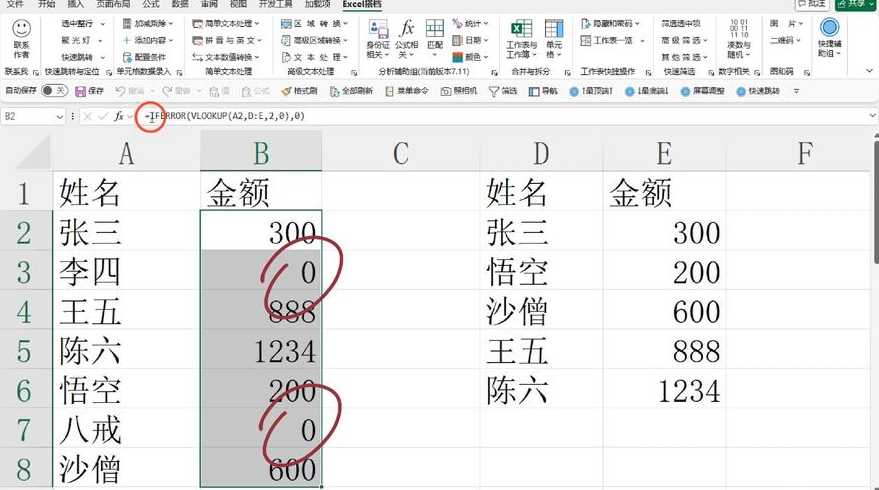Click the 屏幕调整 quick access item

(x=703, y=91)
